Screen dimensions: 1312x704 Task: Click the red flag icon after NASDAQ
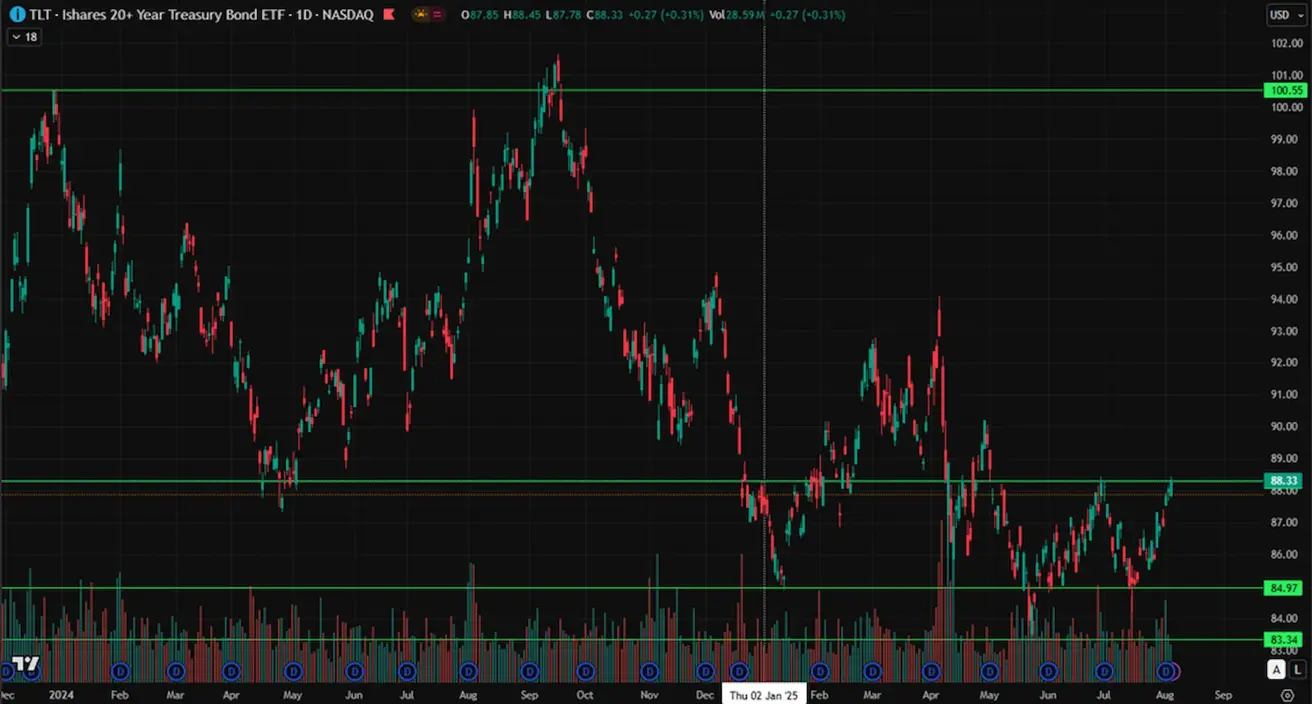388,15
